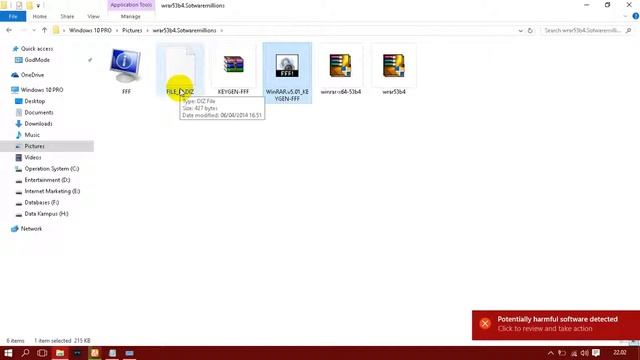Open the Windows Start menu
The image size is (640, 360).
8,353
